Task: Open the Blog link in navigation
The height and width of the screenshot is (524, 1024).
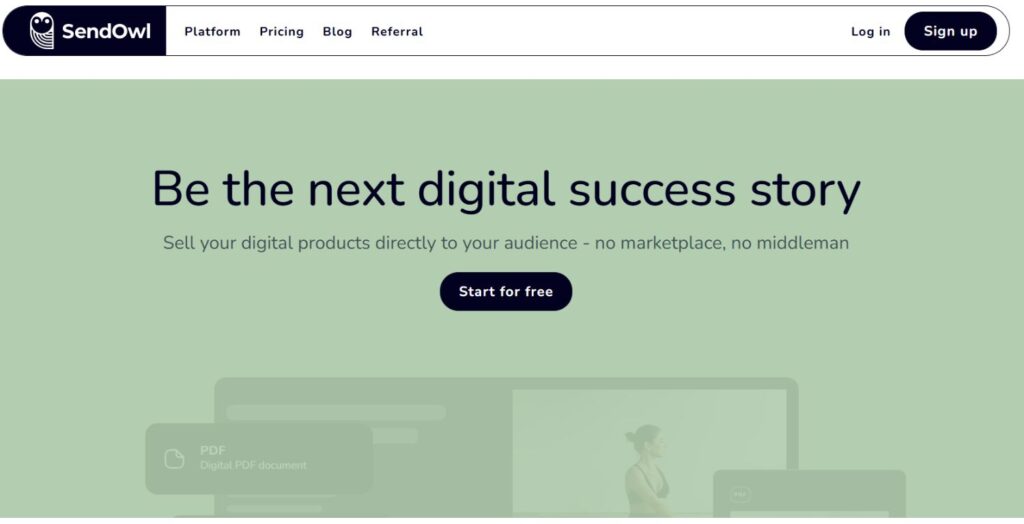Action: (337, 32)
